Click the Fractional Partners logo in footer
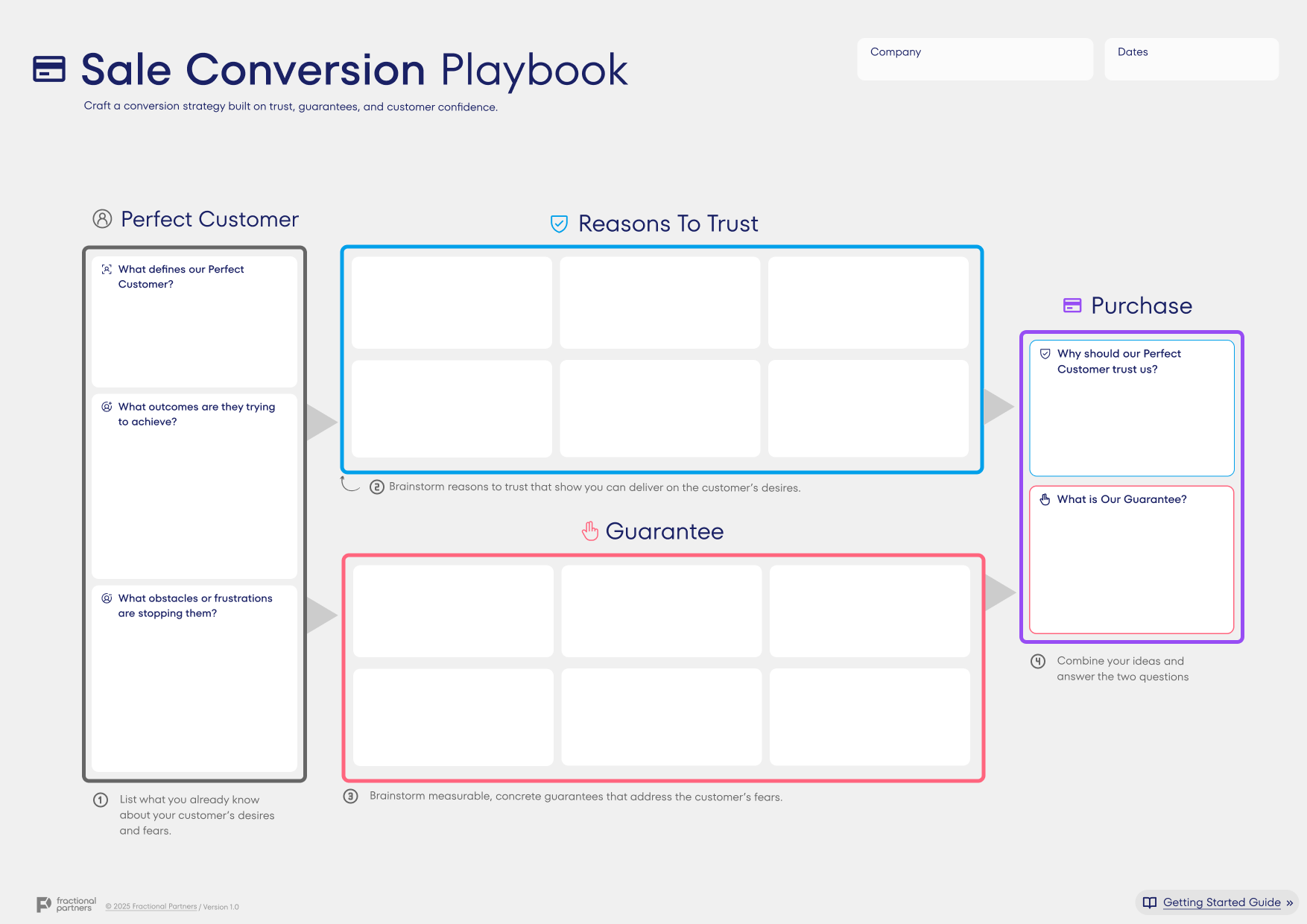 click(x=66, y=905)
